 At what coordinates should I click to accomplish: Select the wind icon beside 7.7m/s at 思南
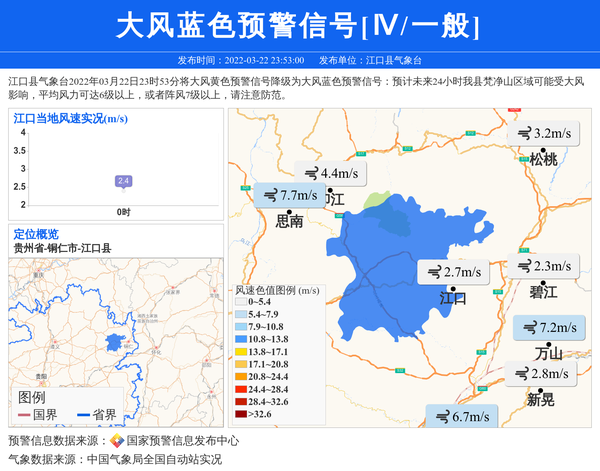[269, 195]
